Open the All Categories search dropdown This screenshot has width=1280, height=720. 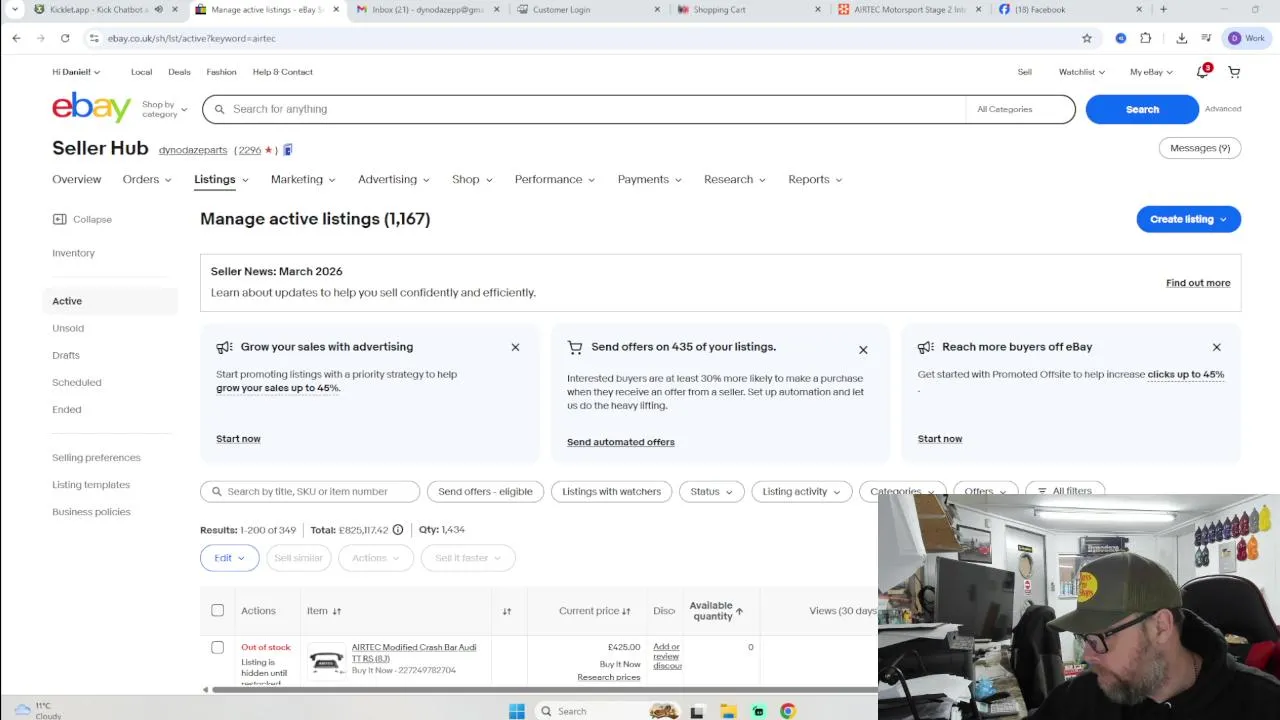(x=1020, y=109)
